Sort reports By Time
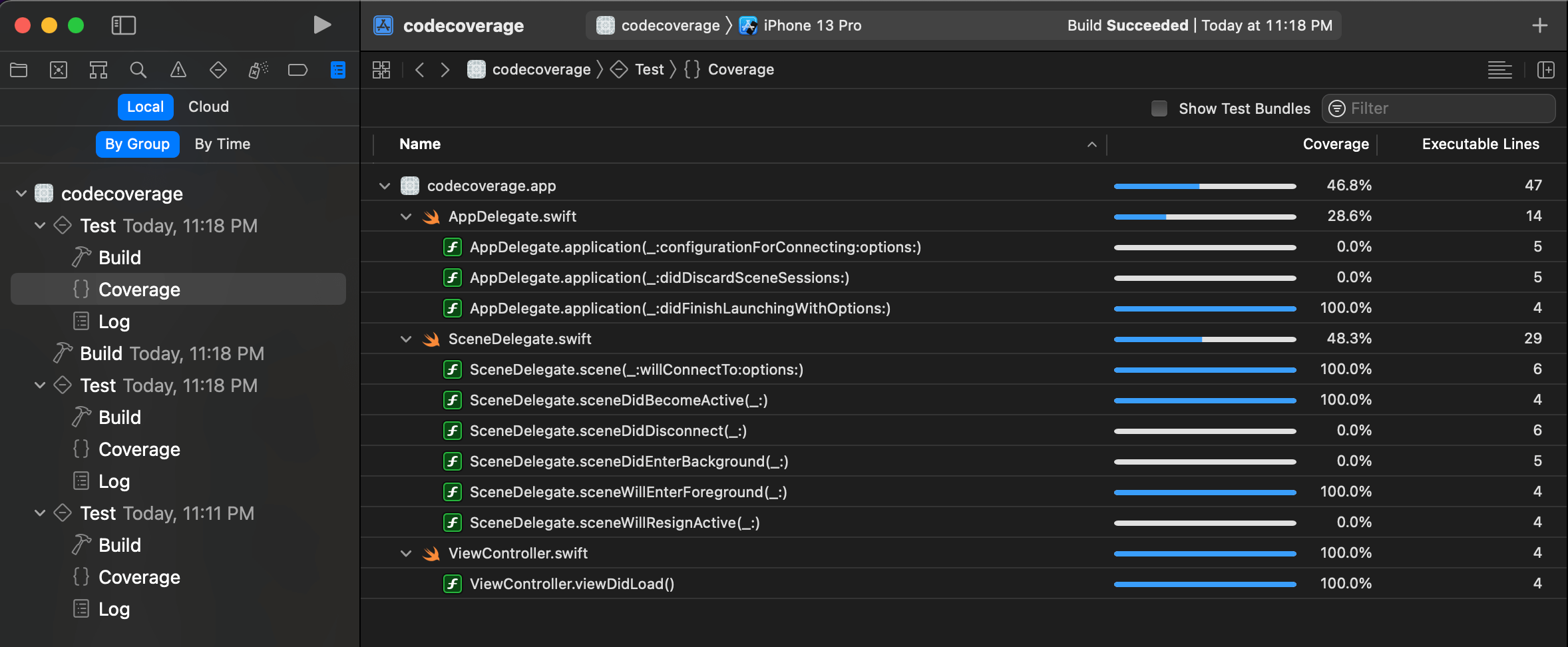The image size is (1568, 647). (x=222, y=144)
